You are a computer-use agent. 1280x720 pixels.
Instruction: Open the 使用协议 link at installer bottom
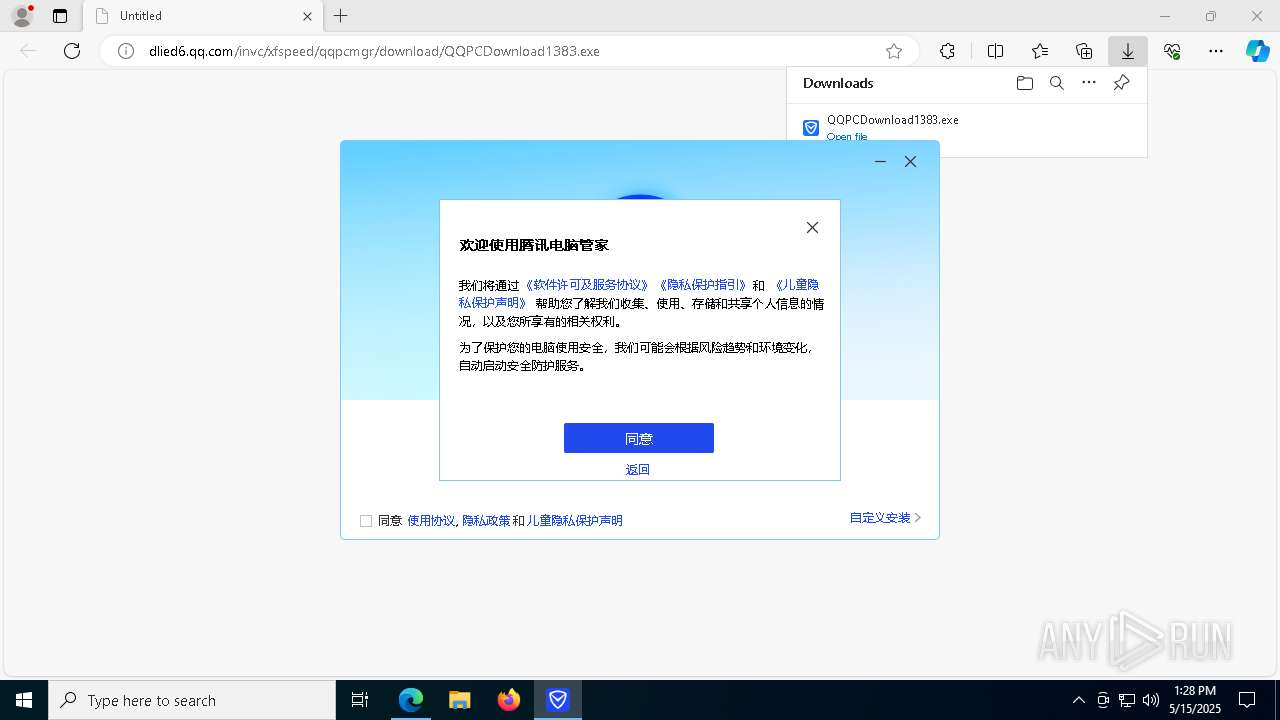coord(431,521)
